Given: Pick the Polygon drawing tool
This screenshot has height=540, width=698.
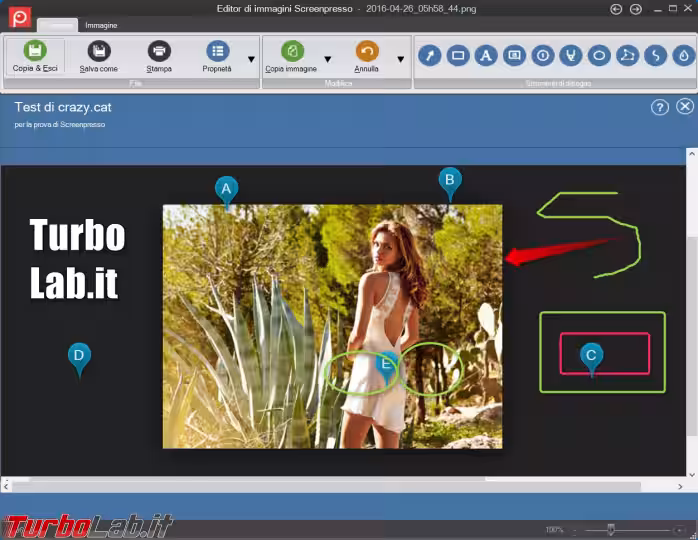Looking at the screenshot, I should pyautogui.click(x=627, y=55).
